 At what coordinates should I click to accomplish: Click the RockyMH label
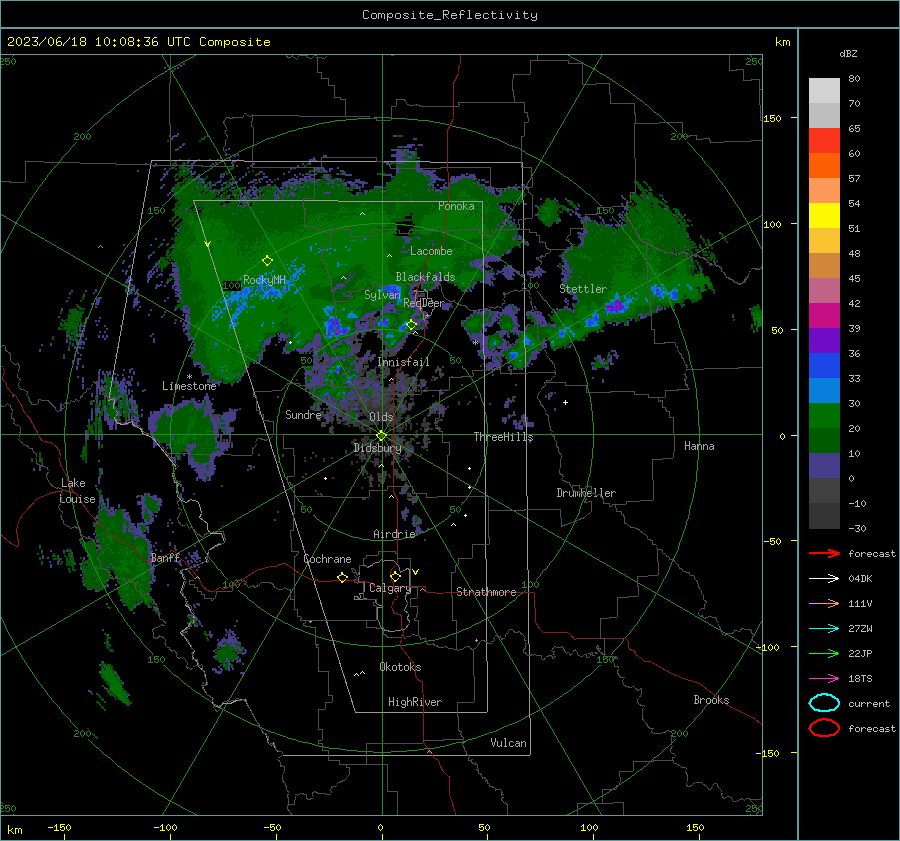coord(264,280)
